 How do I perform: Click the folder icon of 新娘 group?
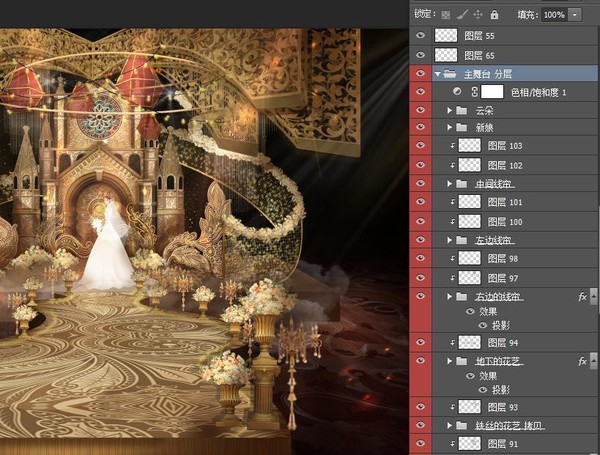point(462,127)
